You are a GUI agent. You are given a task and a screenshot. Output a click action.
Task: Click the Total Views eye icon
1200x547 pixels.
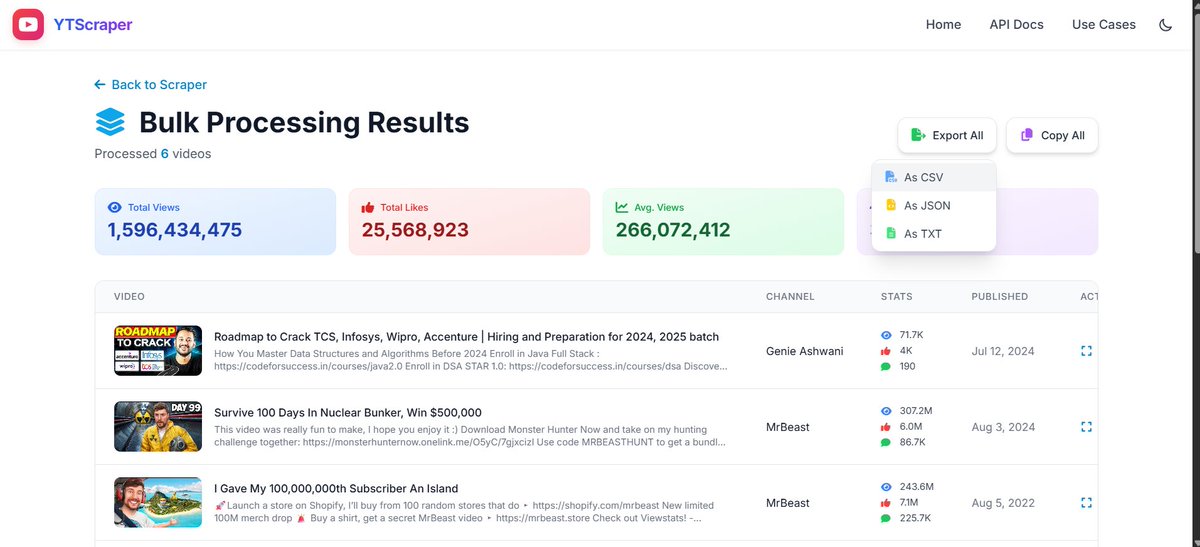(x=115, y=208)
